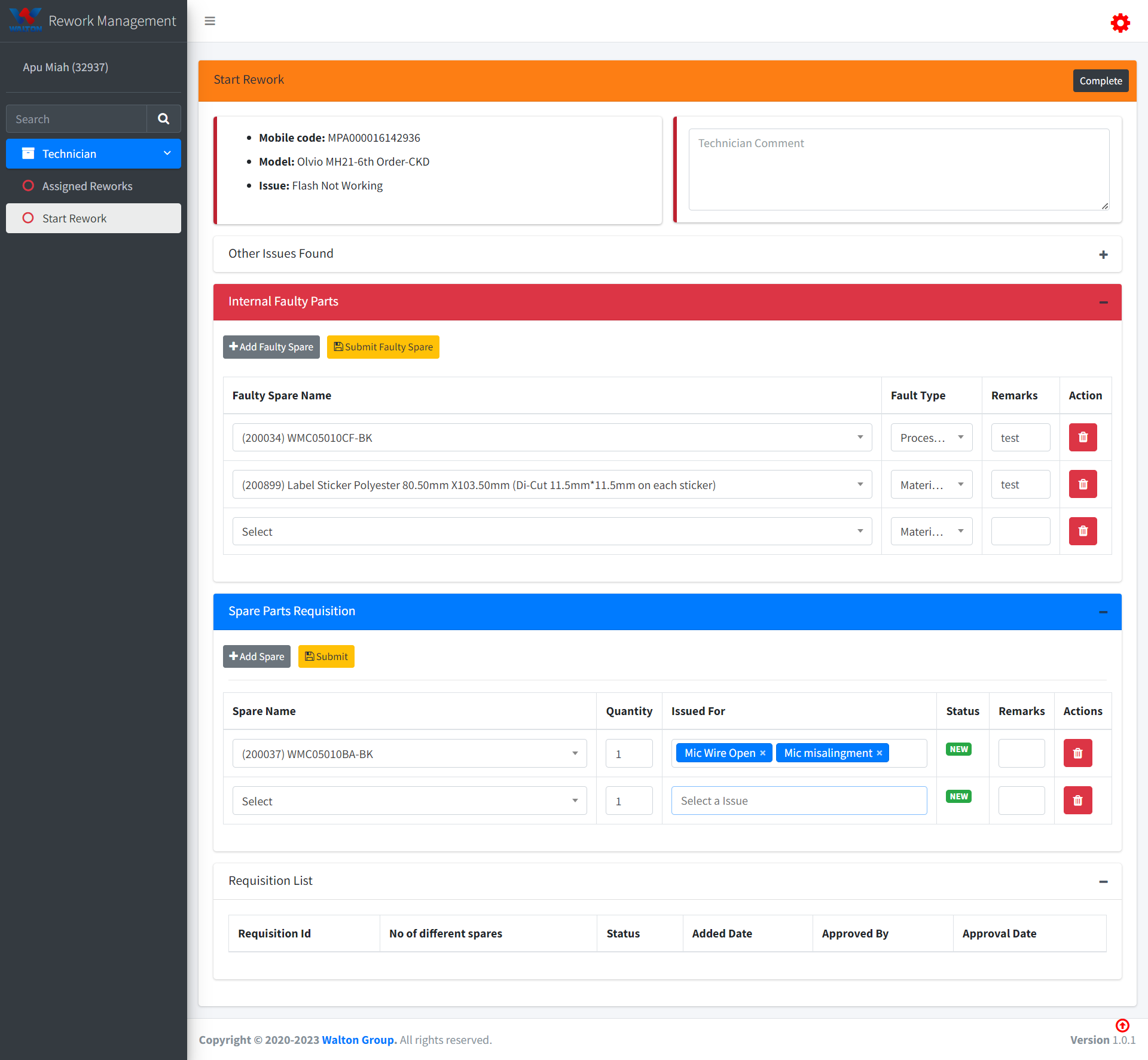The height and width of the screenshot is (1060, 1148).
Task: Delete the Label Sticker Polyester row
Action: 1082,484
